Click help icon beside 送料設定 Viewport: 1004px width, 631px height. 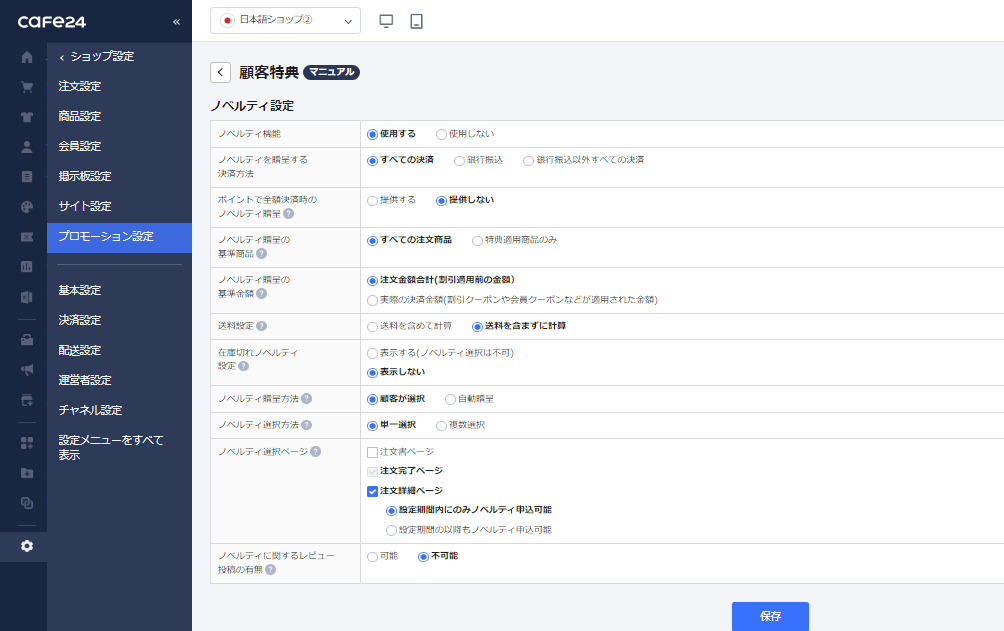click(x=261, y=326)
